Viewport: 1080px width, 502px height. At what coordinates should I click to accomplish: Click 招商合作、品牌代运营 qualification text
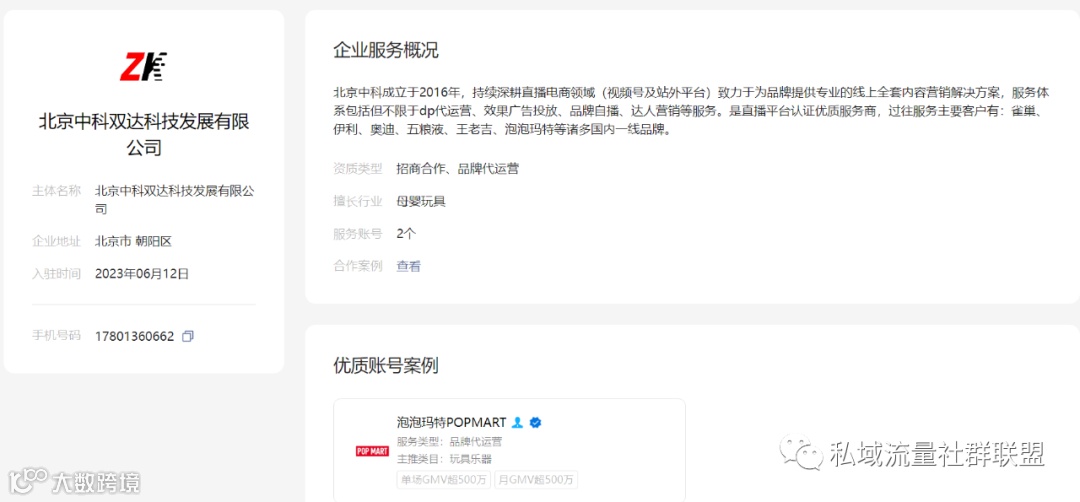pos(457,168)
